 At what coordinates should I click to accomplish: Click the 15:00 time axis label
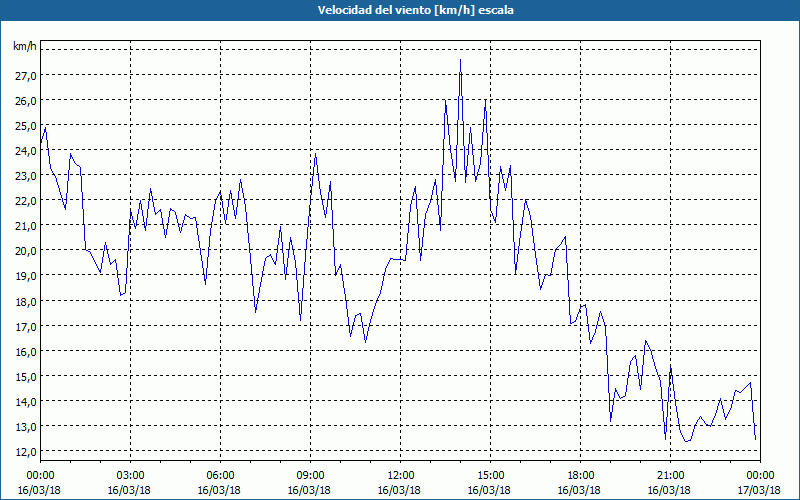[490, 476]
